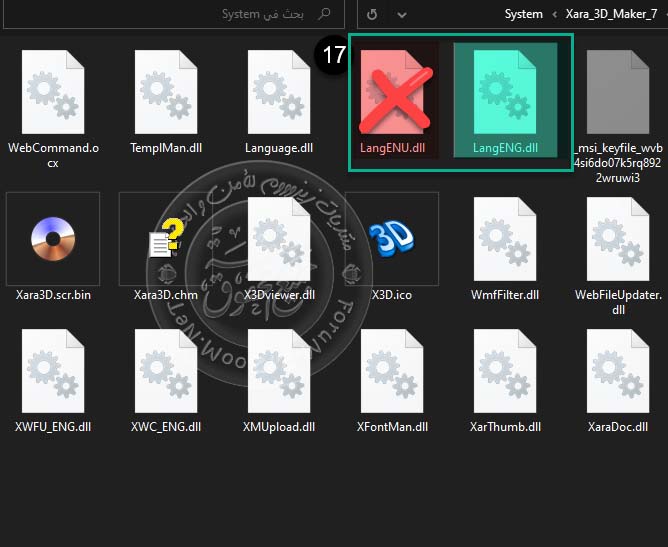Click the file name WebFileUpdater.dll
This screenshot has width=668, height=547.
point(618,302)
